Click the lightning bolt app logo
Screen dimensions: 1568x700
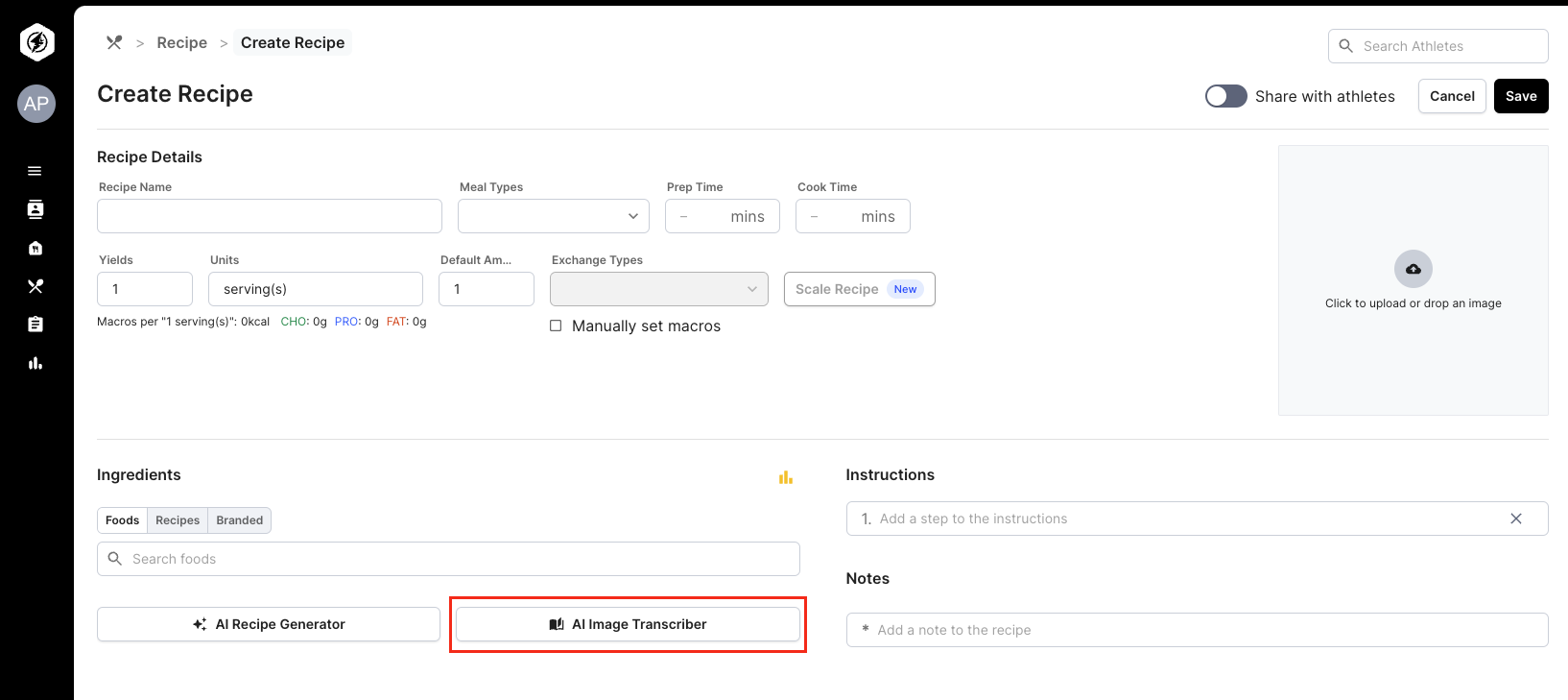36,42
